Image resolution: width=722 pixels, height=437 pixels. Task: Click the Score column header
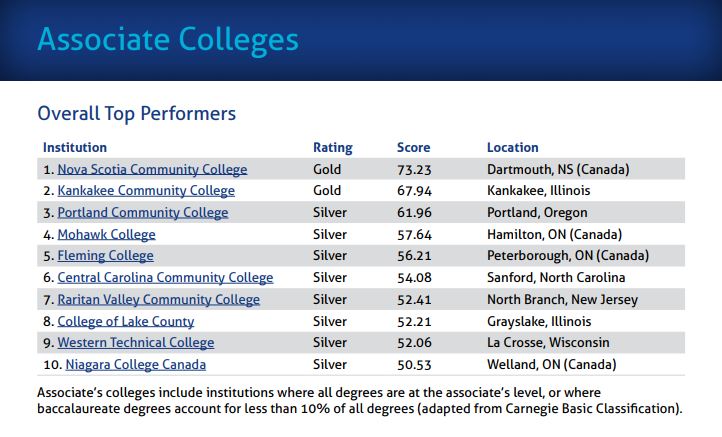(414, 148)
